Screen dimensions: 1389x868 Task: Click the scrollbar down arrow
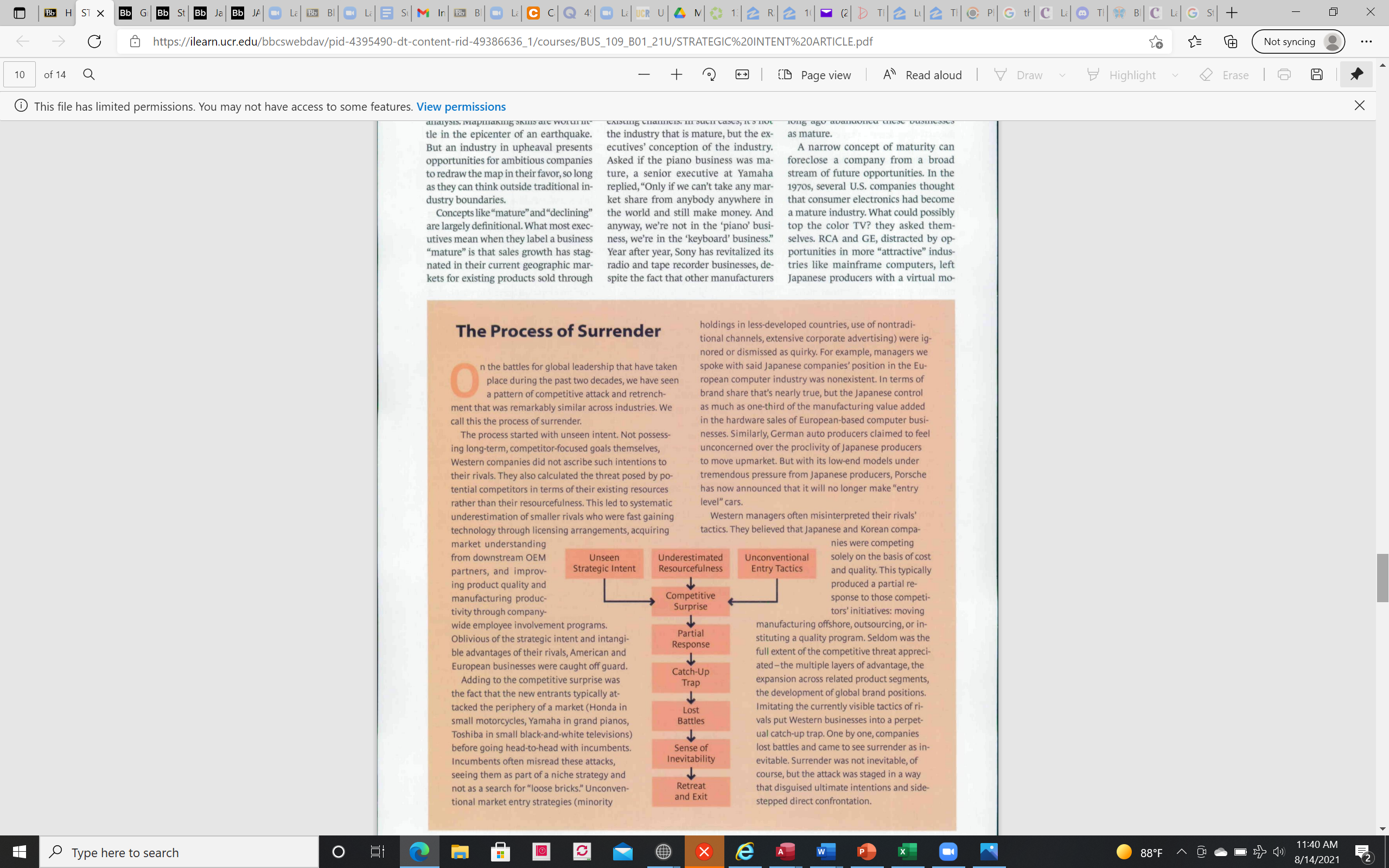(x=1382, y=829)
